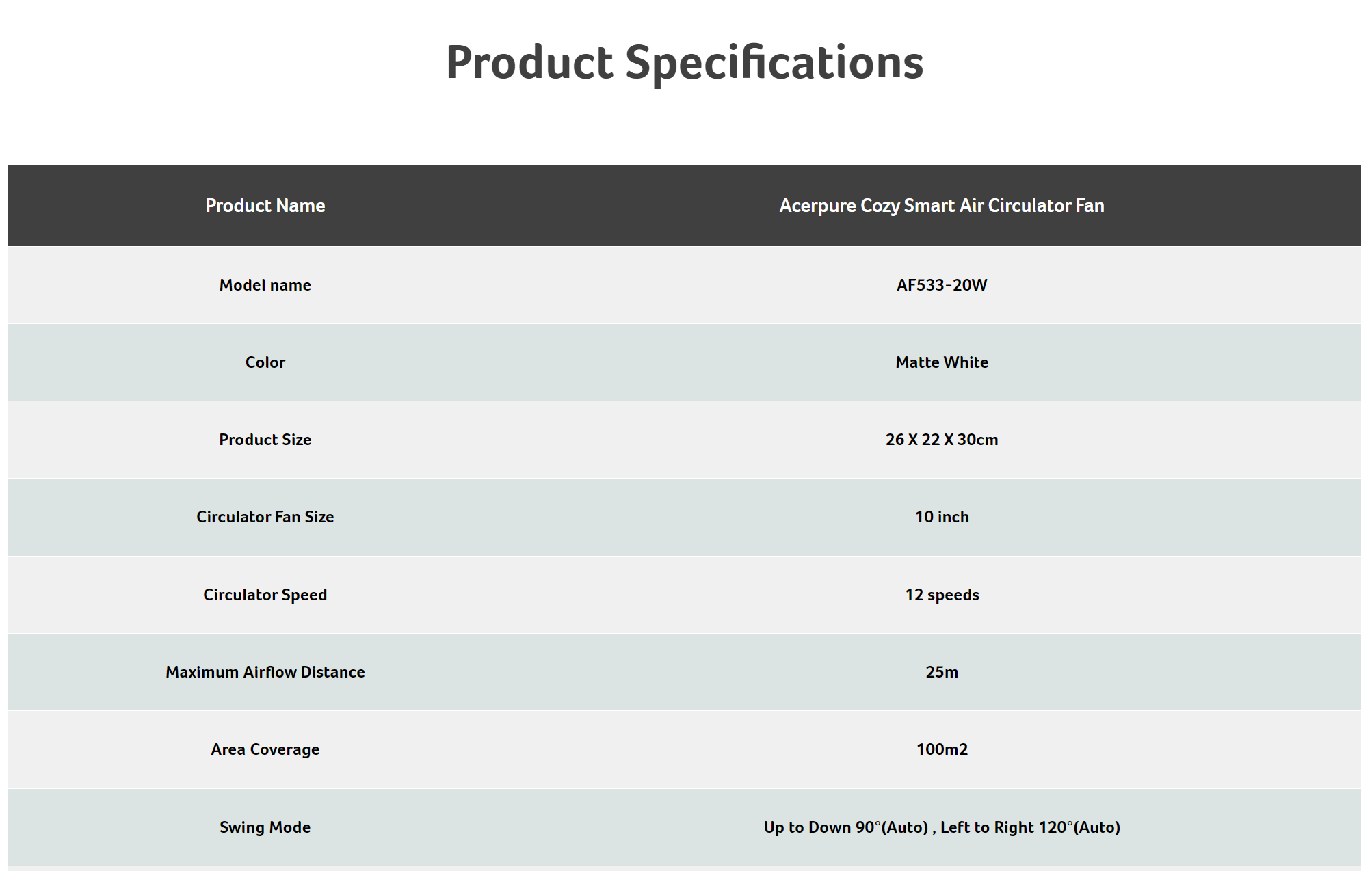Image resolution: width=1372 pixels, height=871 pixels.
Task: Select the Product Size label
Action: (265, 440)
